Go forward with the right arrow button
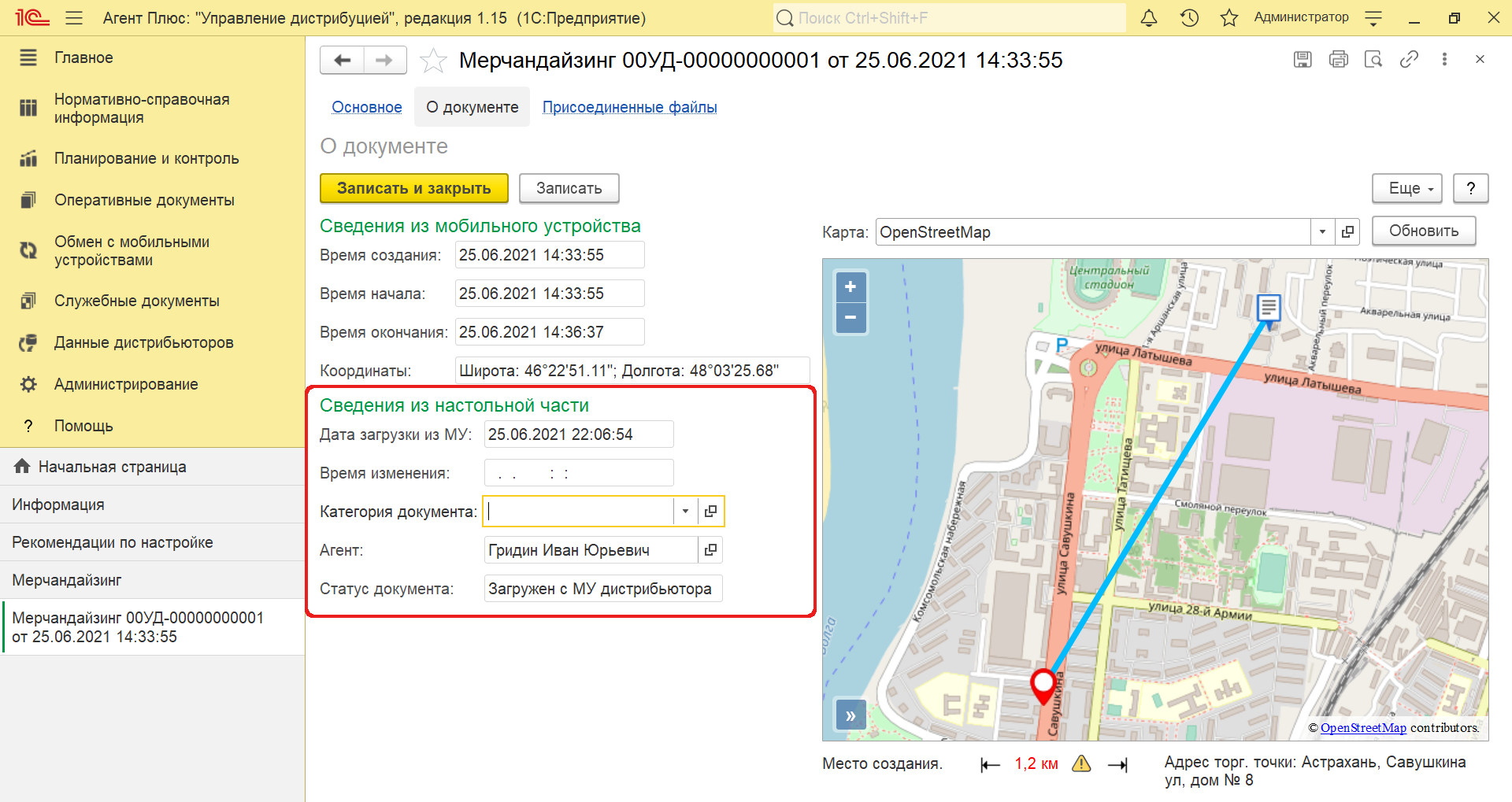This screenshot has height=802, width=1512. click(385, 60)
